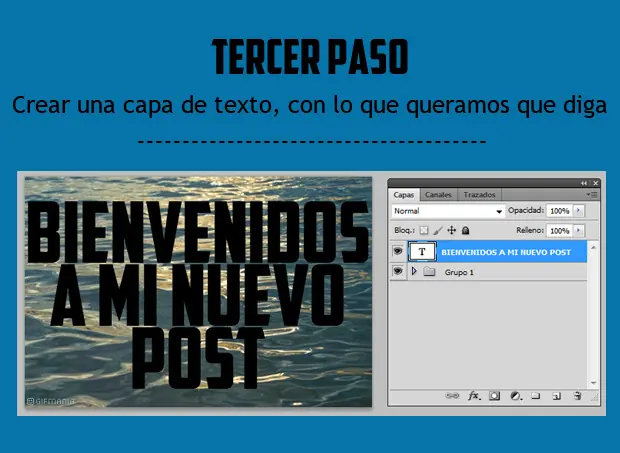This screenshot has height=453, width=620.
Task: Switch to the Canales tab
Action: (438, 194)
